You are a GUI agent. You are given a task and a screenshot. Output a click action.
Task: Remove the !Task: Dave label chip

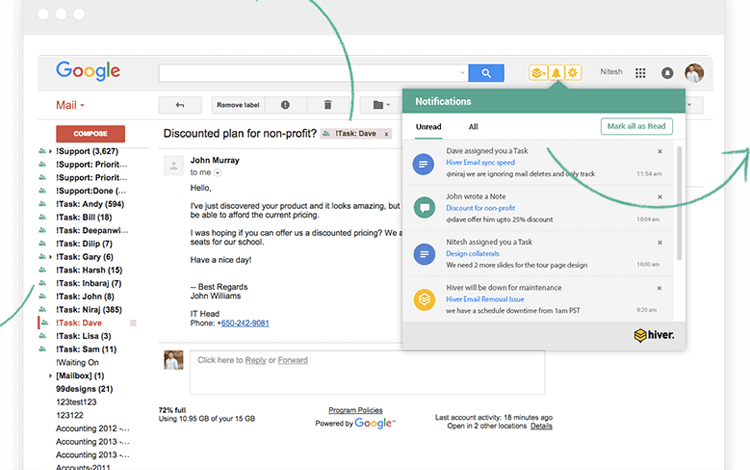click(386, 134)
